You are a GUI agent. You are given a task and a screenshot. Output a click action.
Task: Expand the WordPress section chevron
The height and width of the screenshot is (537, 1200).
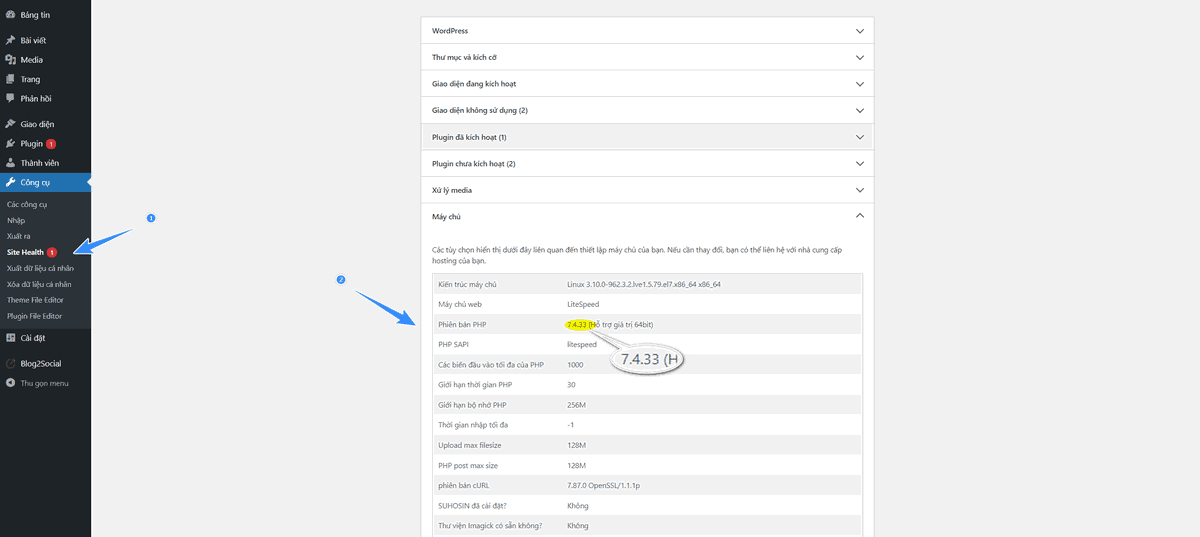coord(860,31)
